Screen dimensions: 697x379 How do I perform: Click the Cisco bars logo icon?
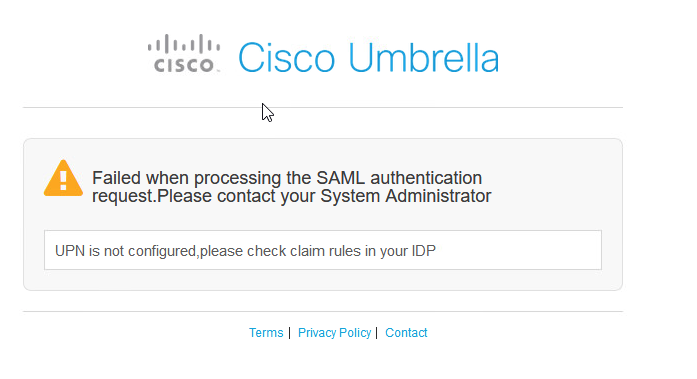click(184, 44)
